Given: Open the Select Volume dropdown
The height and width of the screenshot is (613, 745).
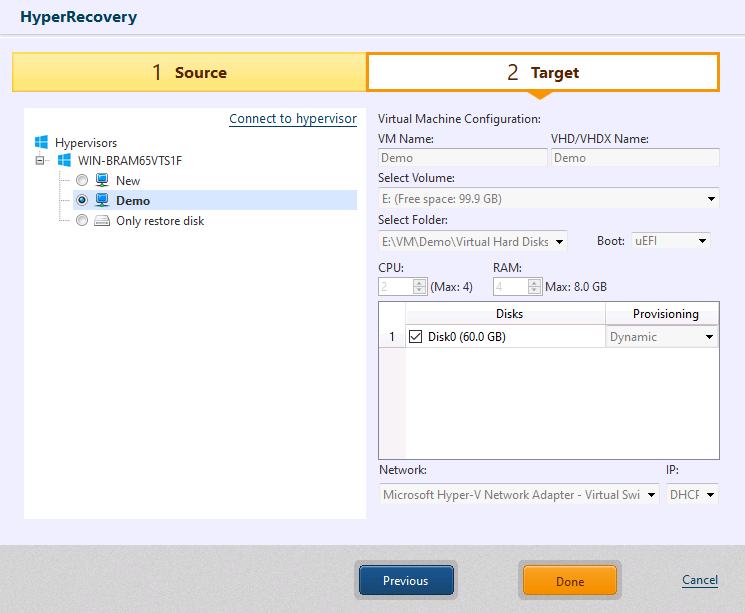Looking at the screenshot, I should click(711, 199).
